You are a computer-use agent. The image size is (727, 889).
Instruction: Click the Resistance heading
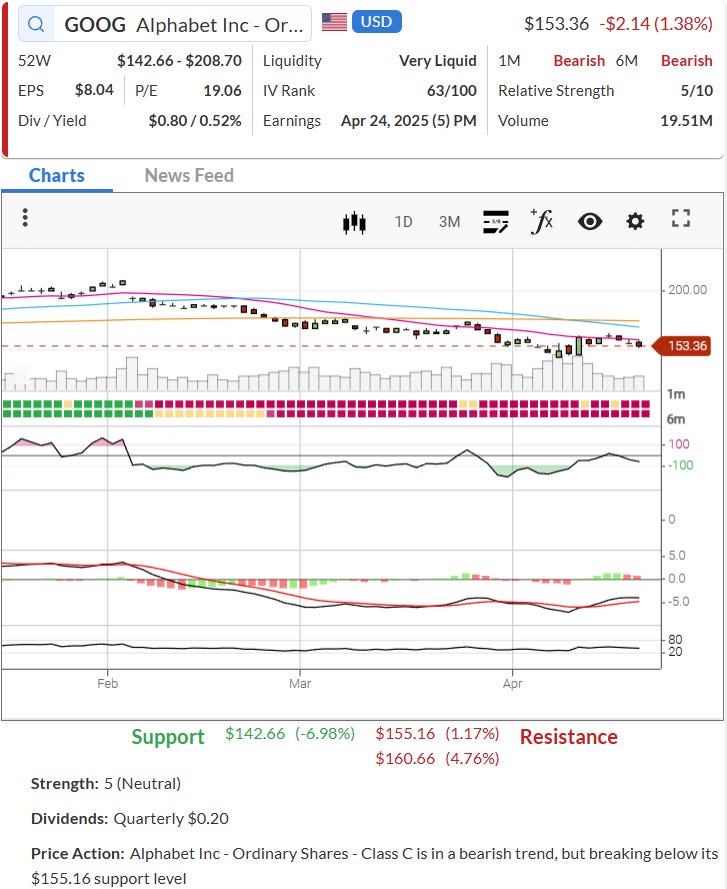[x=569, y=736]
